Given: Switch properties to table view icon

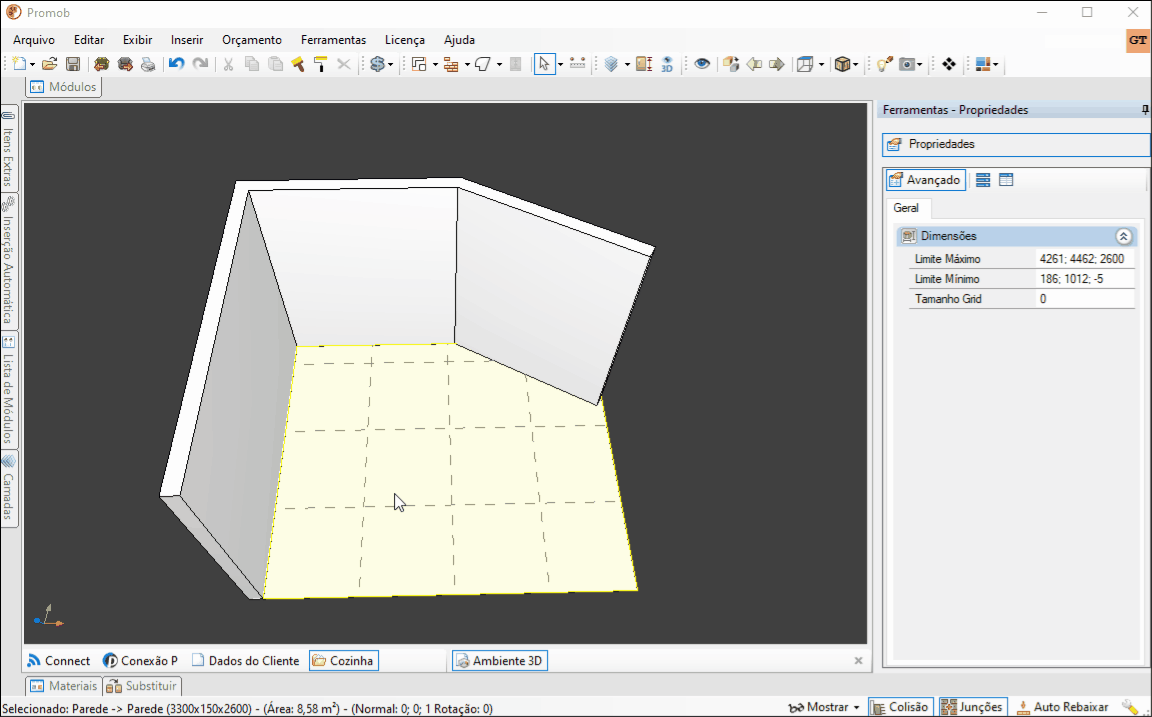Looking at the screenshot, I should [x=1006, y=180].
